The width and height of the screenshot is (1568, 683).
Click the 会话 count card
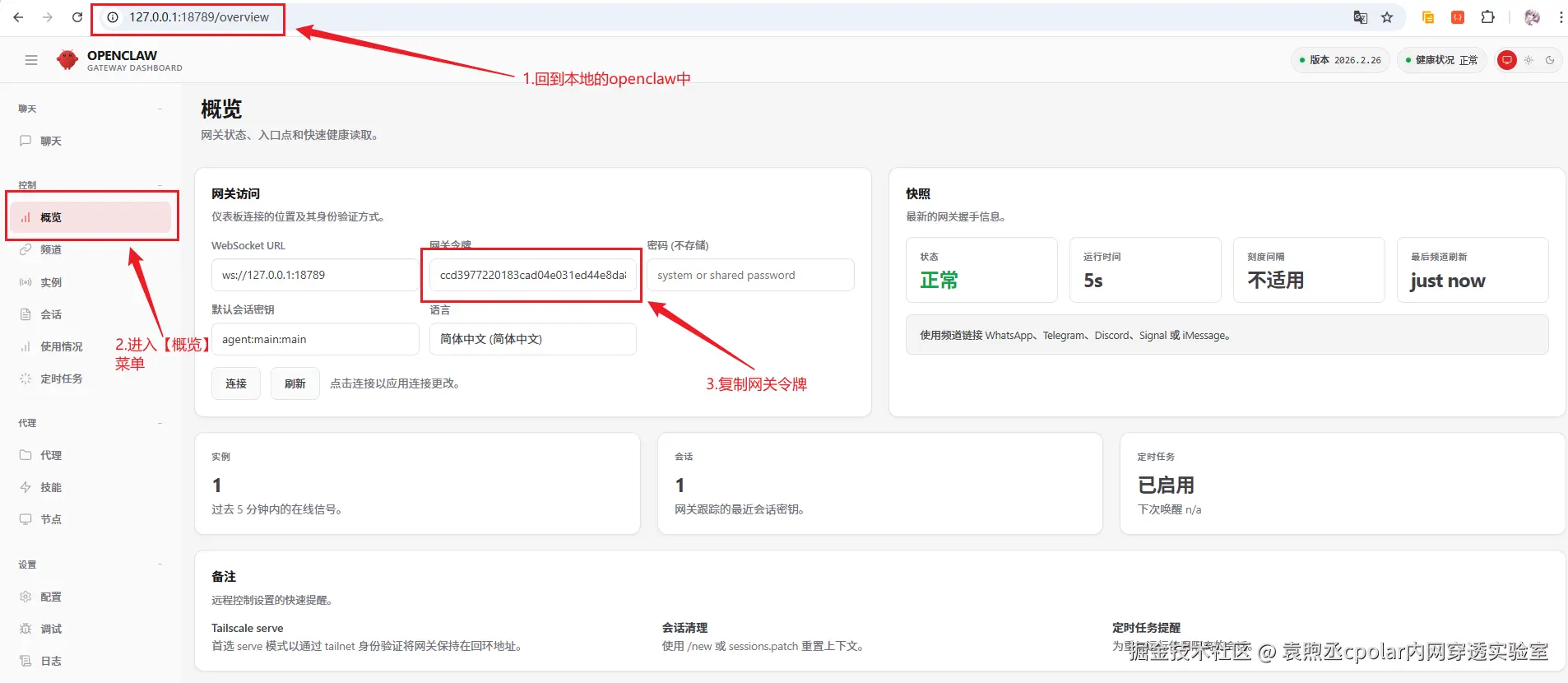(x=880, y=484)
